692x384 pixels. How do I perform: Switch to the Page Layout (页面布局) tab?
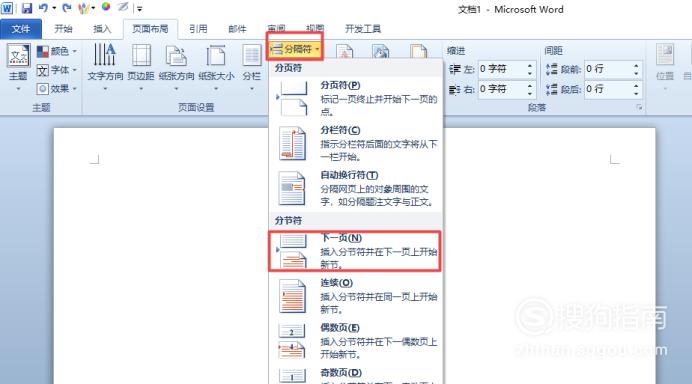(150, 29)
